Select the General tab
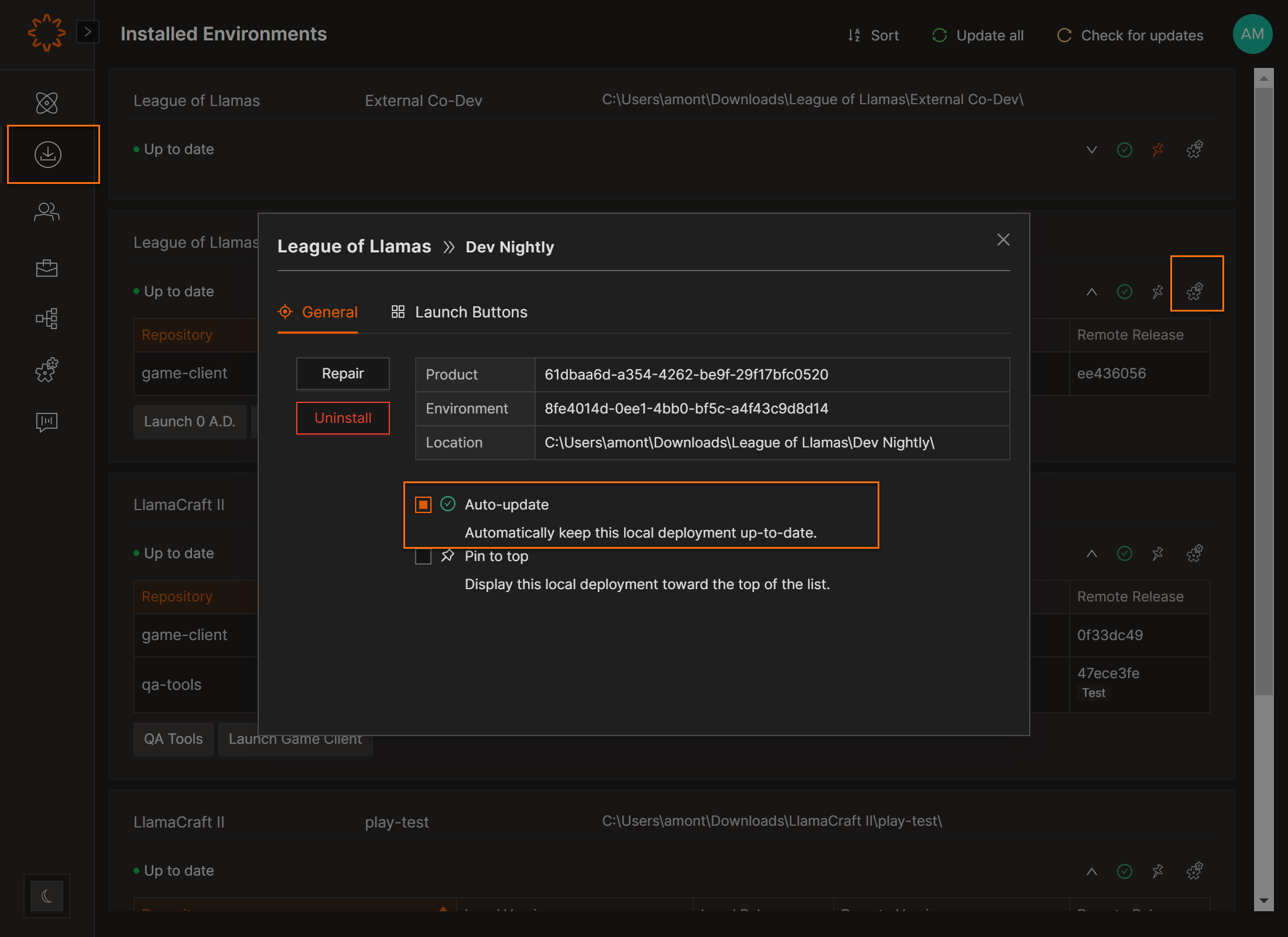The image size is (1288, 937). point(318,312)
